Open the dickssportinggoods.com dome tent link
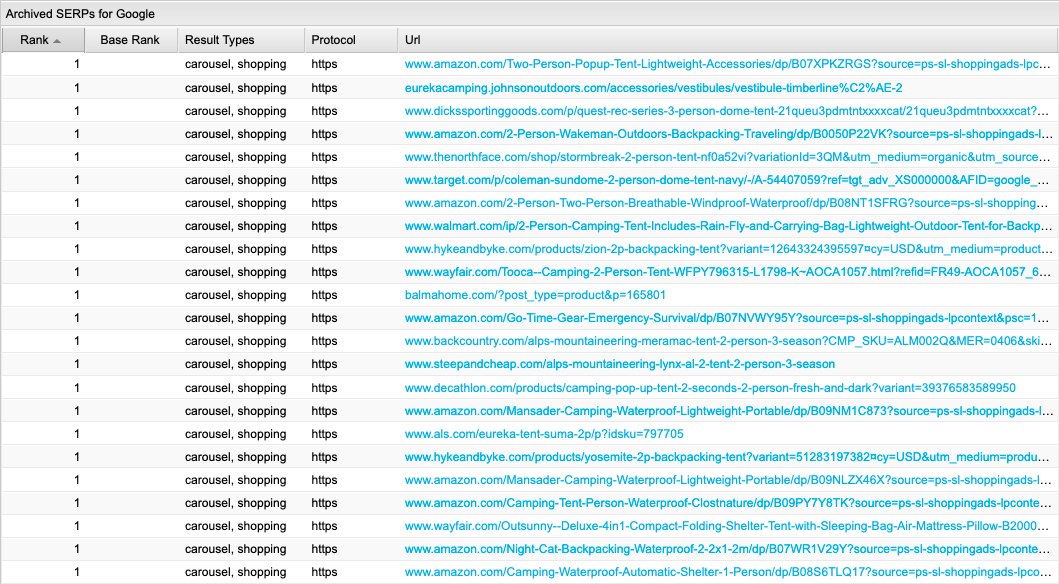 tap(720, 111)
